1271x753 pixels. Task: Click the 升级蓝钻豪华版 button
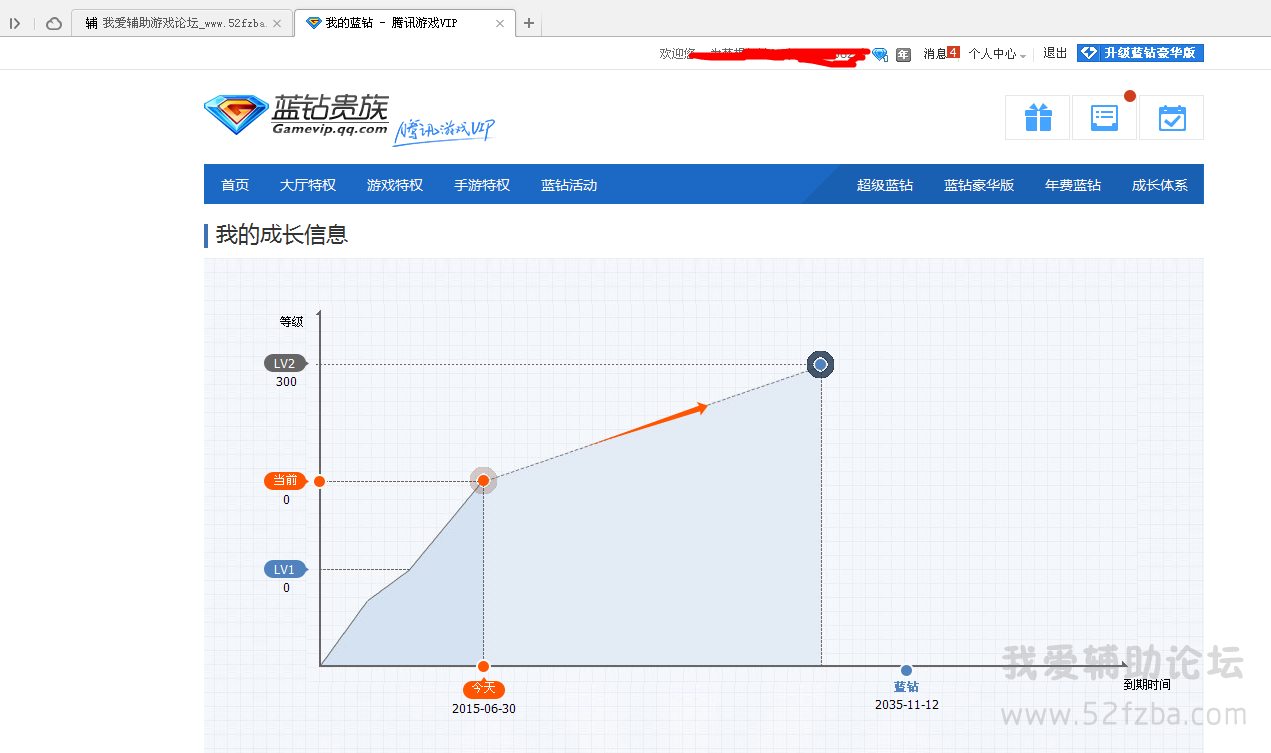[1140, 53]
